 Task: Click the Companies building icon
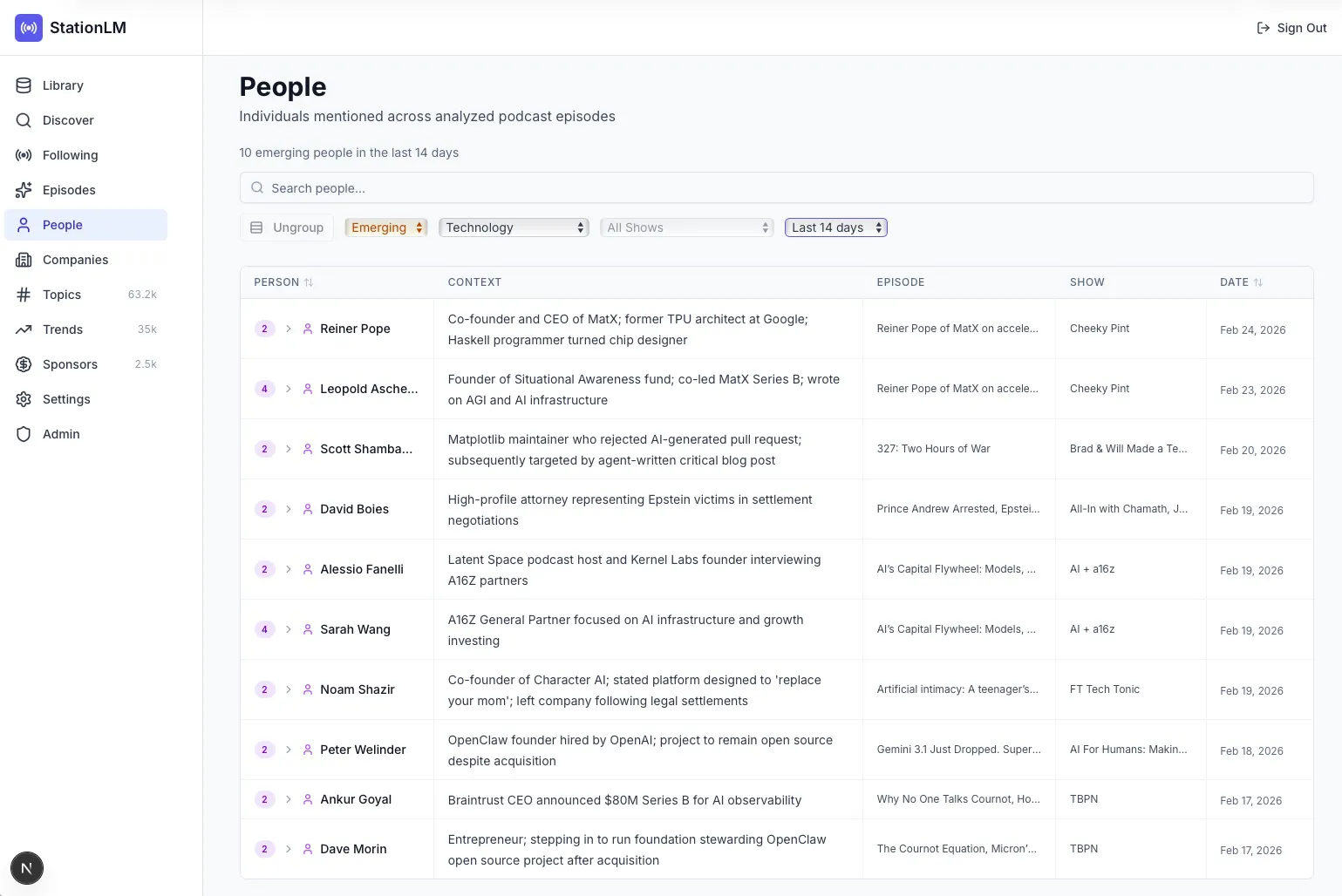[24, 259]
